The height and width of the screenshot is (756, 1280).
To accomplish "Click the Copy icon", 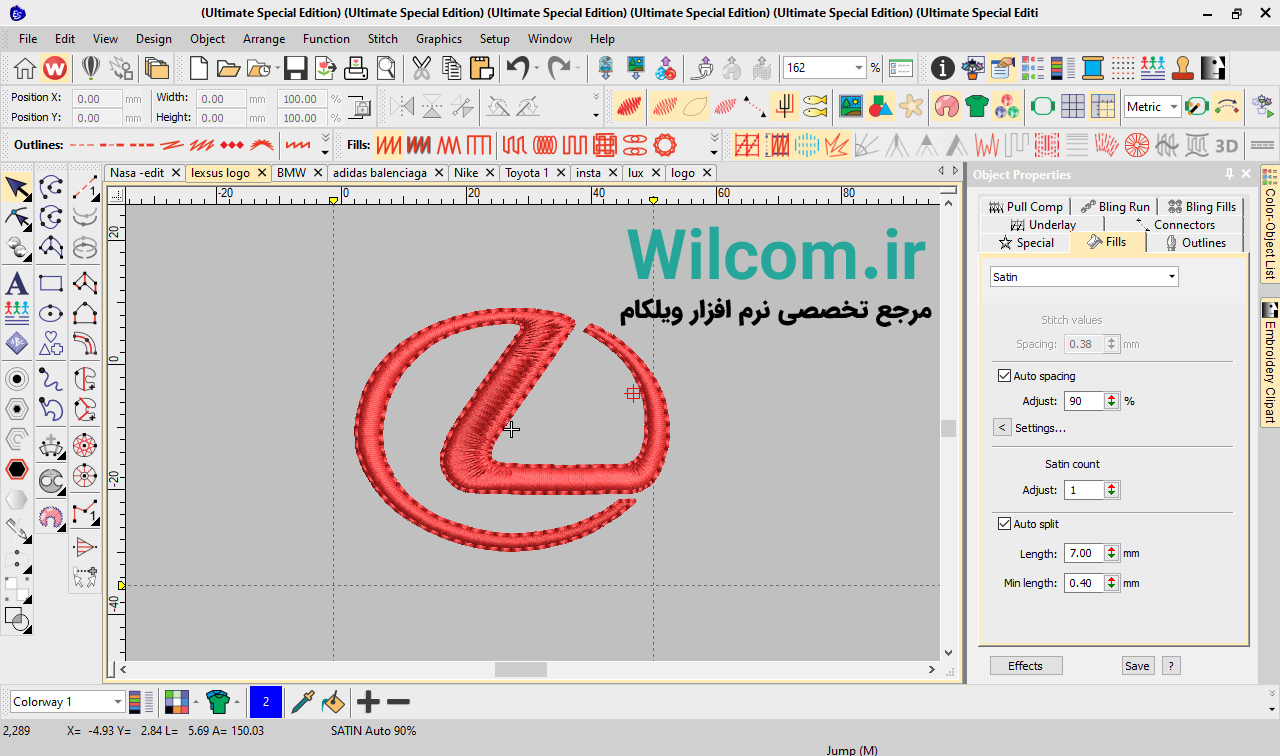I will click(451, 68).
